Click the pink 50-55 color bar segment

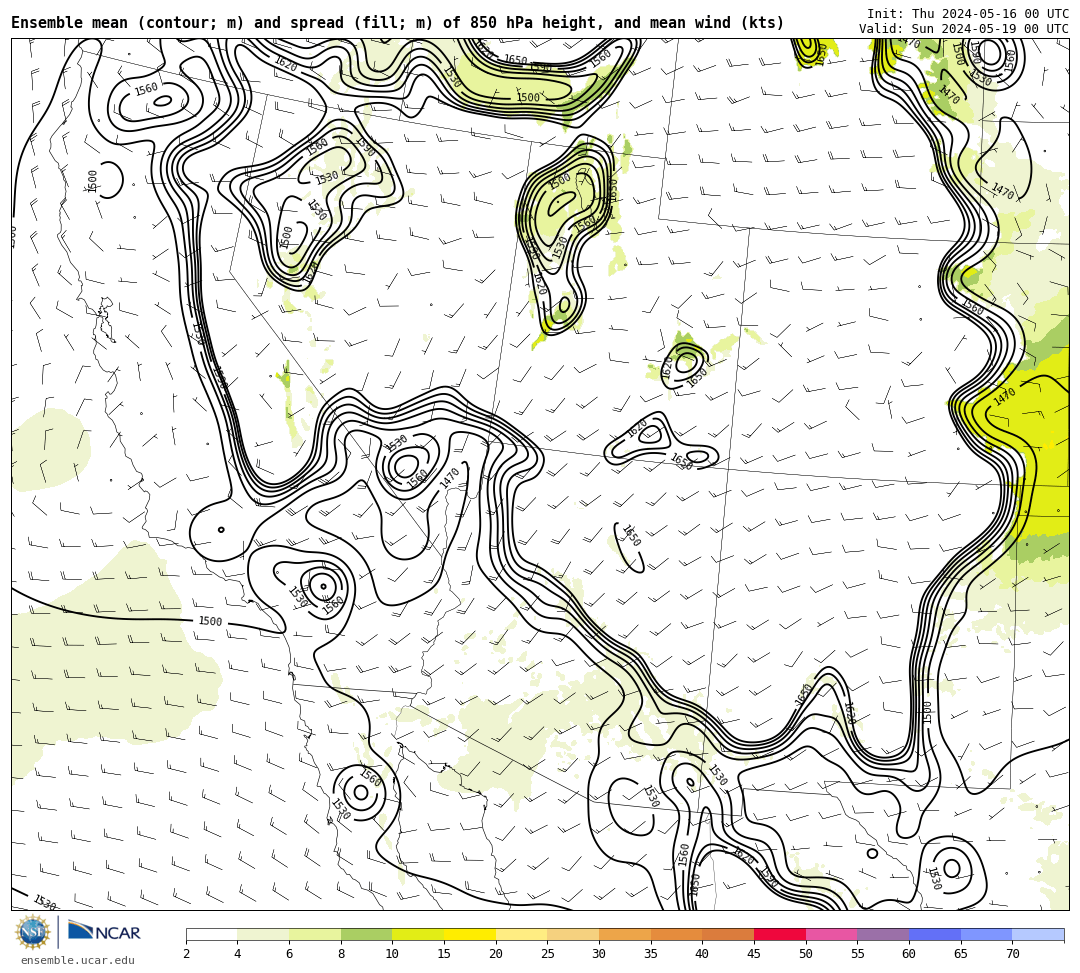pyautogui.click(x=831, y=934)
